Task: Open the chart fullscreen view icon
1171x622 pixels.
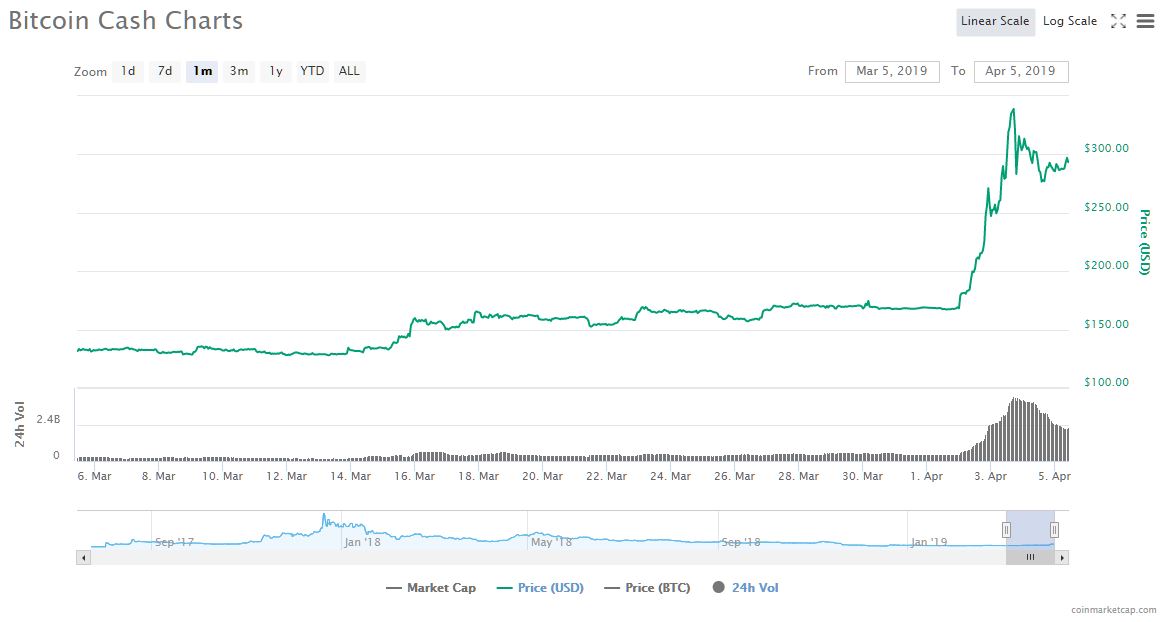Action: click(1119, 21)
